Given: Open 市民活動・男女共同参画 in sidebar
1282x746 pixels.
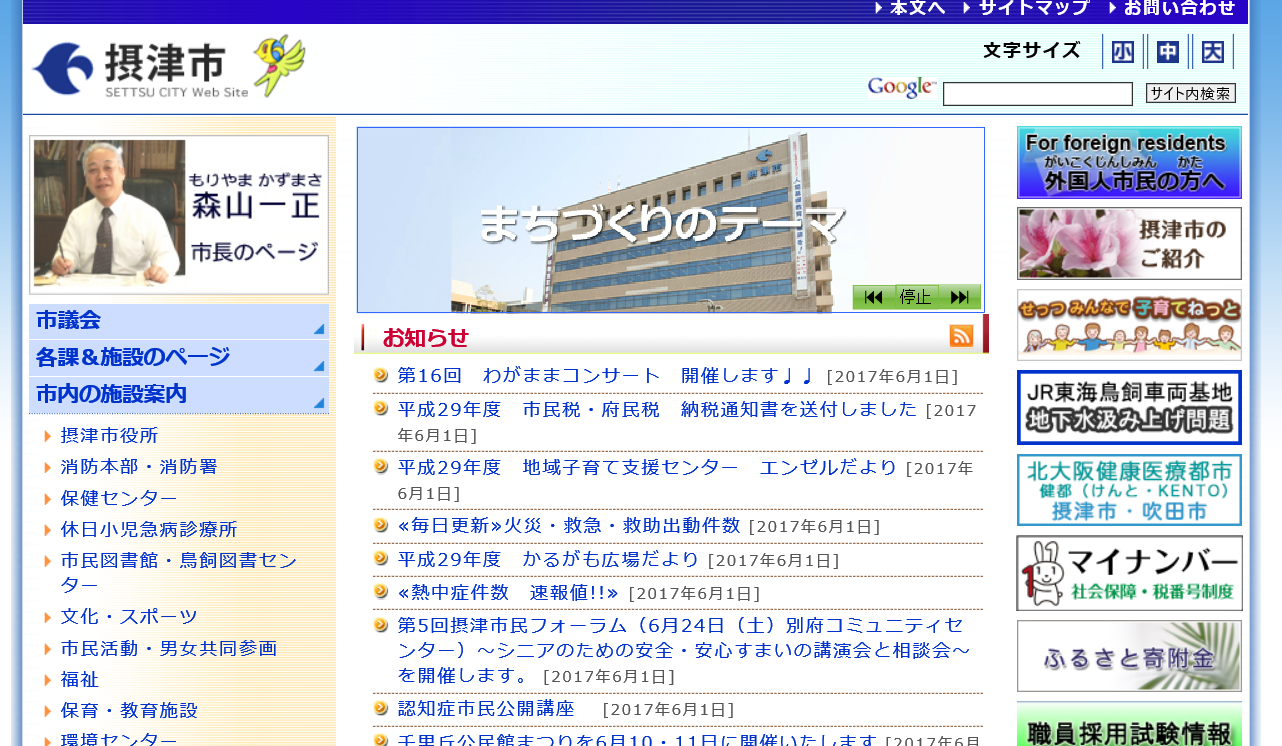Looking at the screenshot, I should pyautogui.click(x=169, y=648).
